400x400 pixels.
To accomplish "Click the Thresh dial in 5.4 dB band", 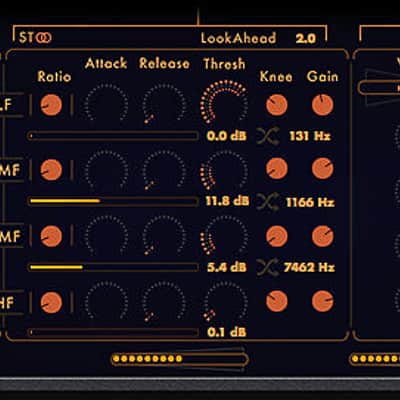I will (224, 235).
